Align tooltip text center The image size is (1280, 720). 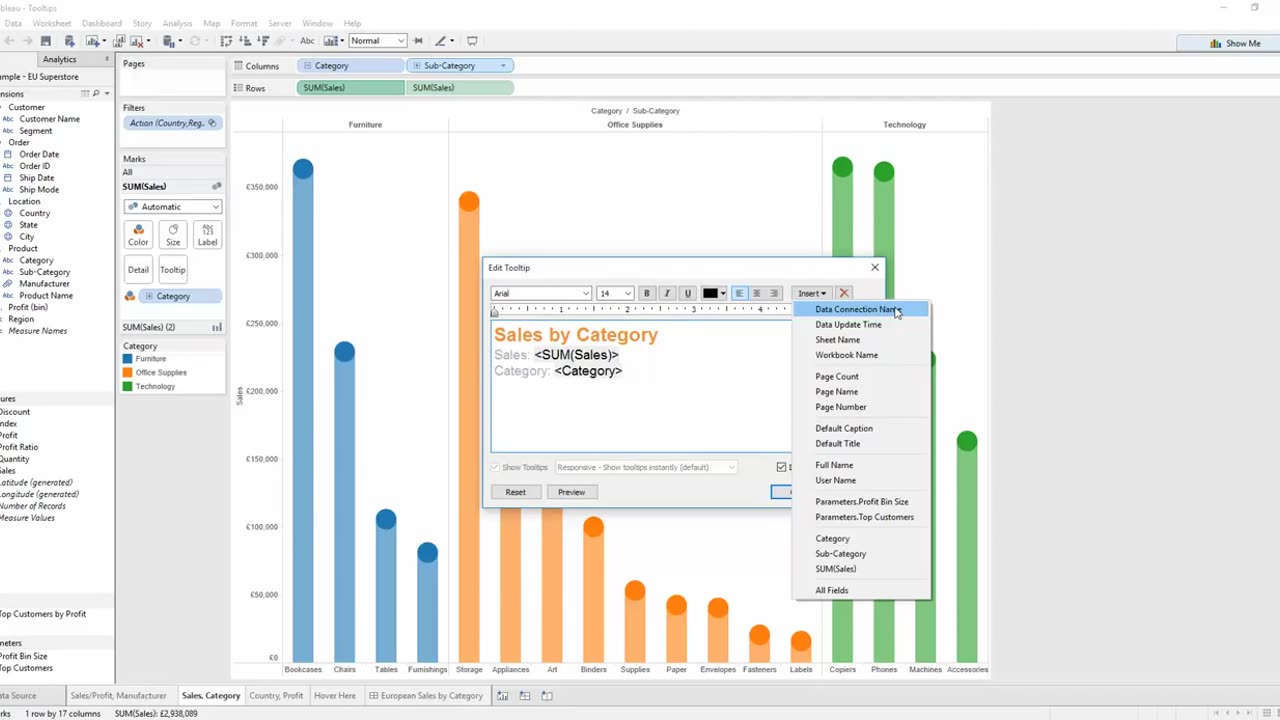[756, 293]
